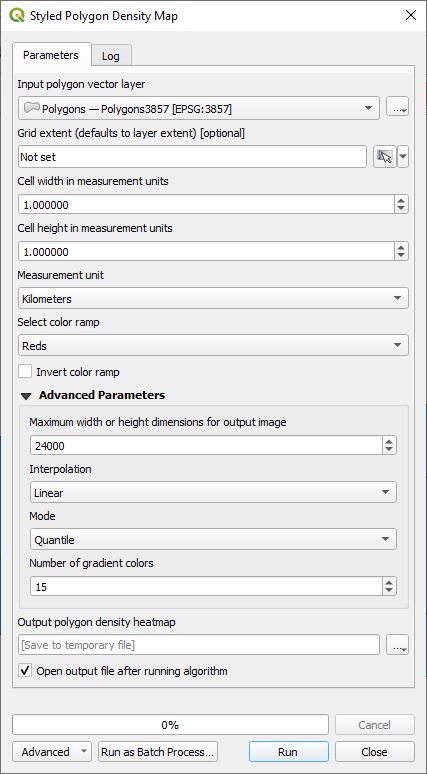Open the Reds color ramp dropdown
The height and width of the screenshot is (774, 427).
click(x=213, y=346)
